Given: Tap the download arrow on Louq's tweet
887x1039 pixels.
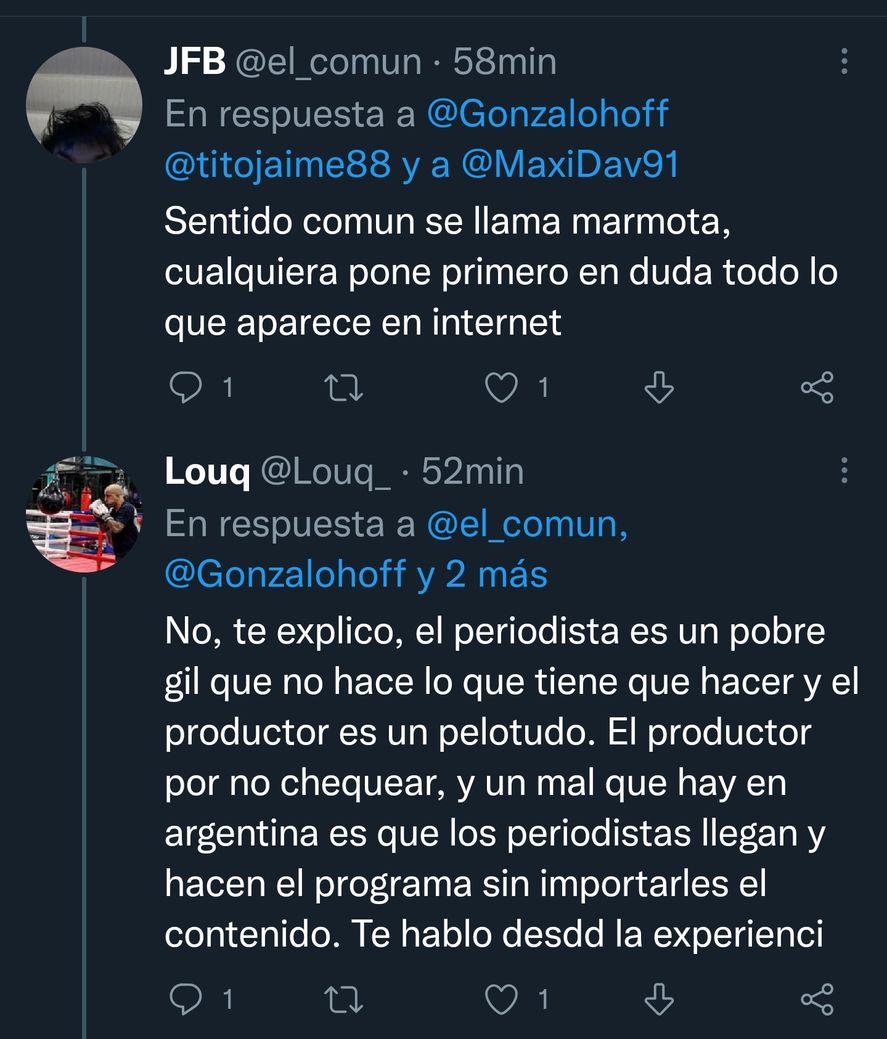Looking at the screenshot, I should (x=658, y=997).
